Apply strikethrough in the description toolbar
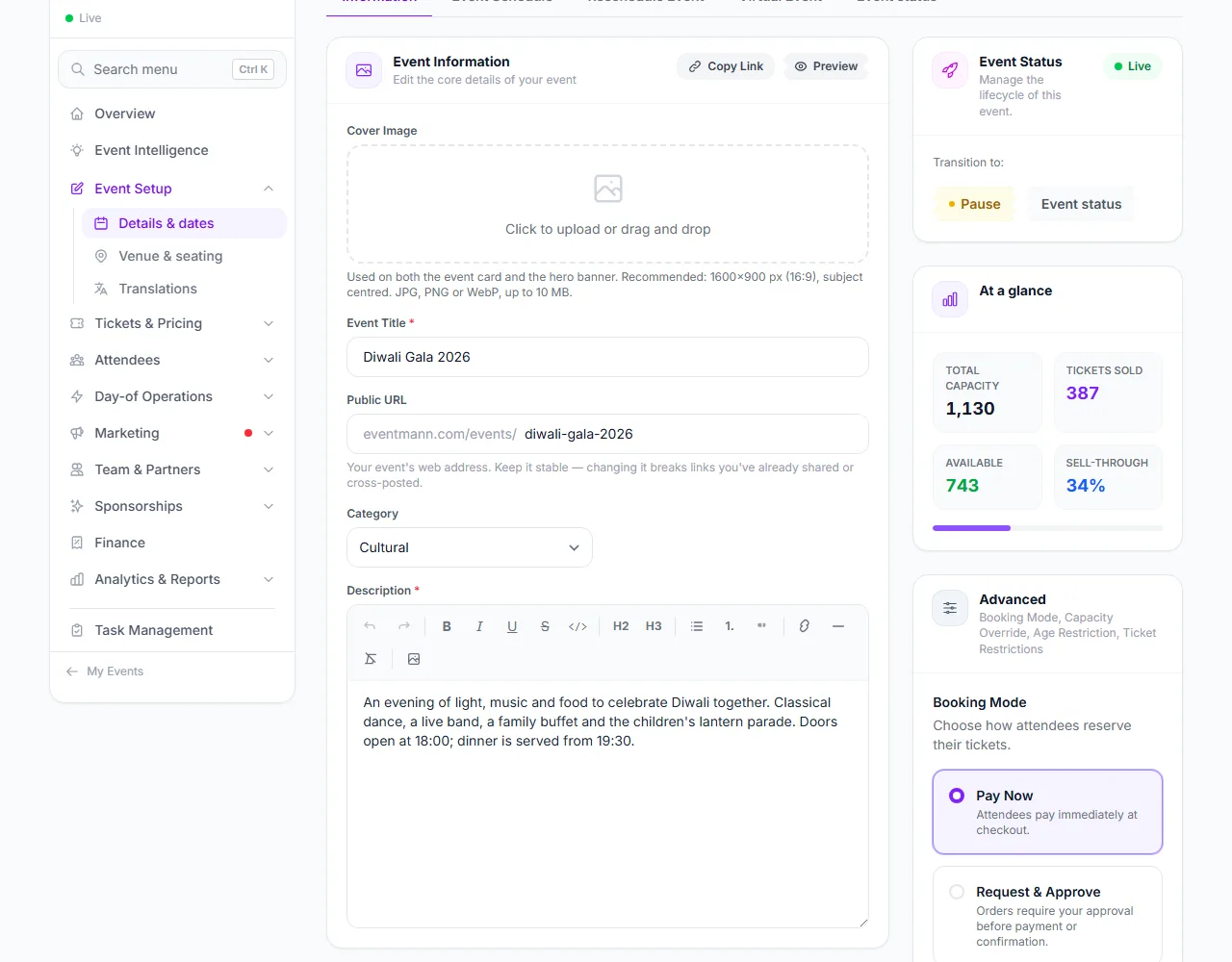 [545, 626]
